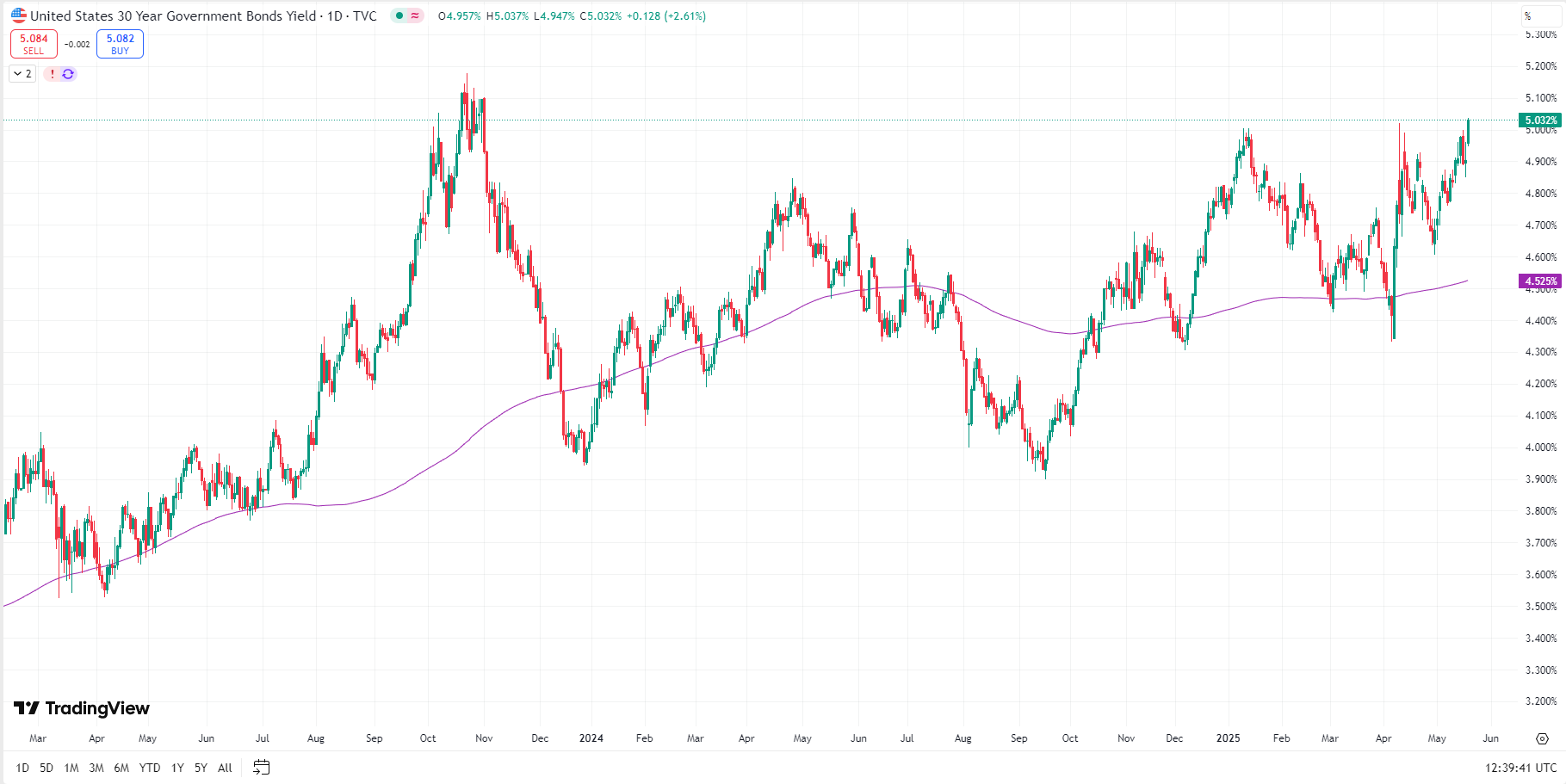Open the Go to date calendar
Image resolution: width=1566 pixels, height=784 pixels.
[x=262, y=767]
